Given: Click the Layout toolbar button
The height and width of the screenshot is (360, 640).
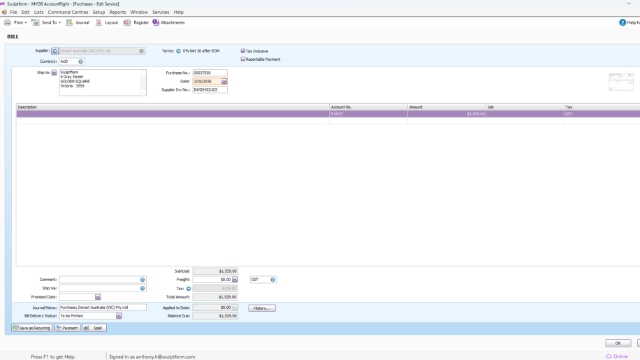Looking at the screenshot, I should (107, 22).
